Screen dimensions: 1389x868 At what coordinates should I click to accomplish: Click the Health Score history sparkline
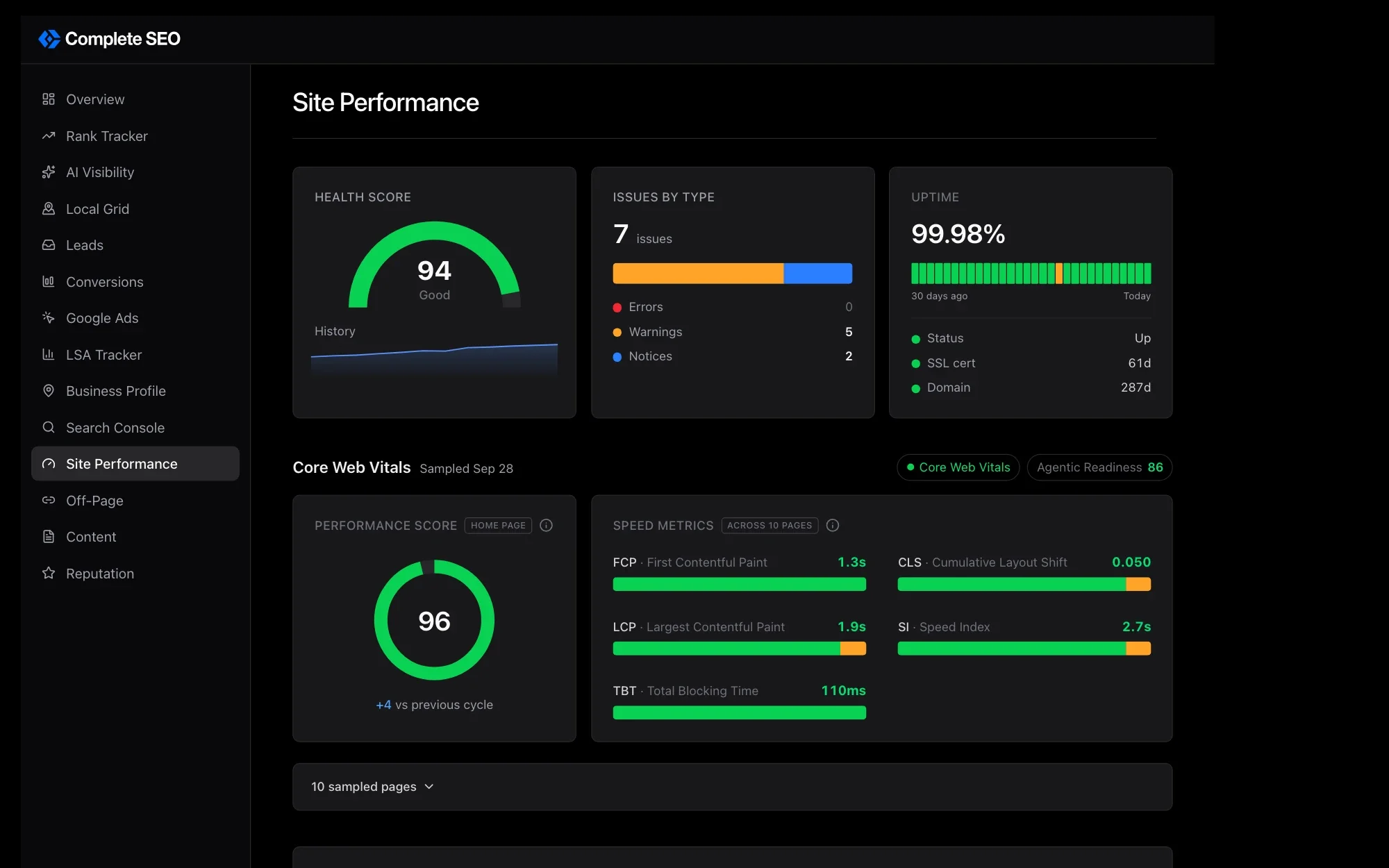tap(434, 359)
